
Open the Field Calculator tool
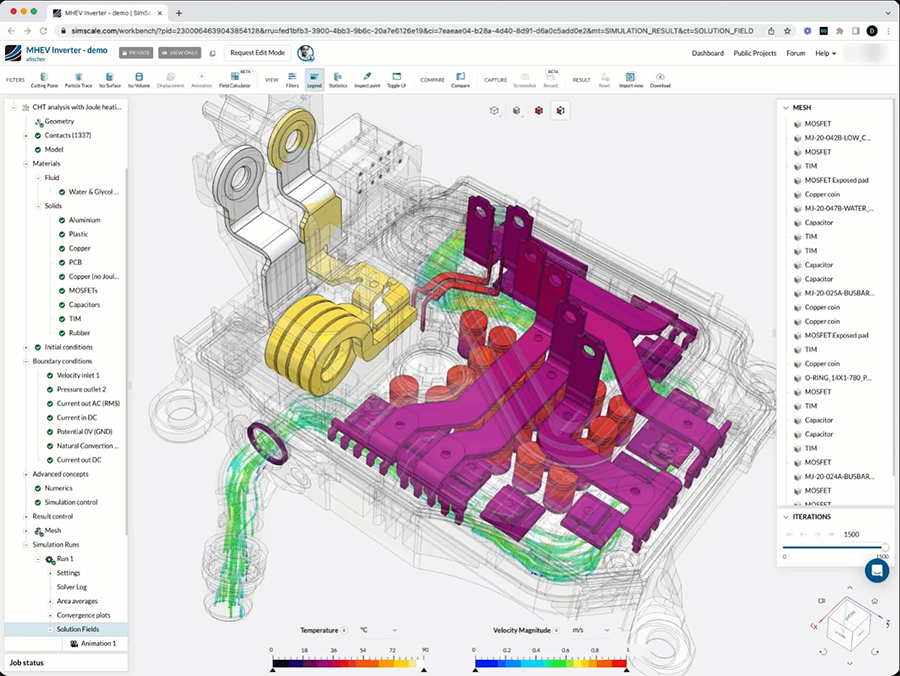click(x=235, y=80)
